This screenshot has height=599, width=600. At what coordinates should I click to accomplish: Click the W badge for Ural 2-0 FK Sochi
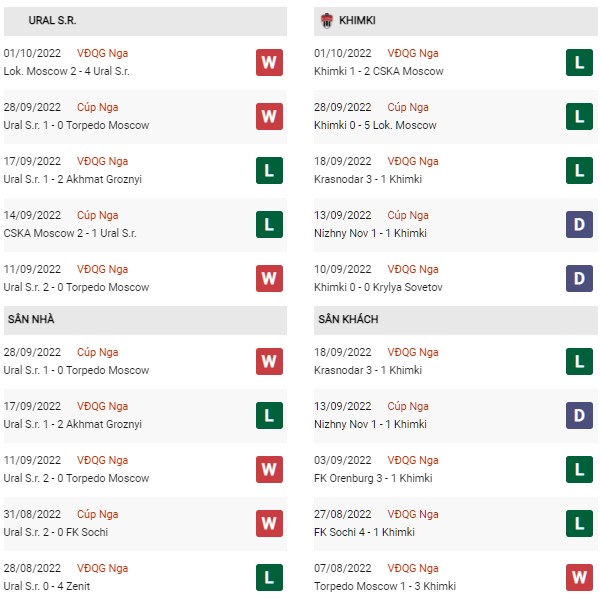269,523
